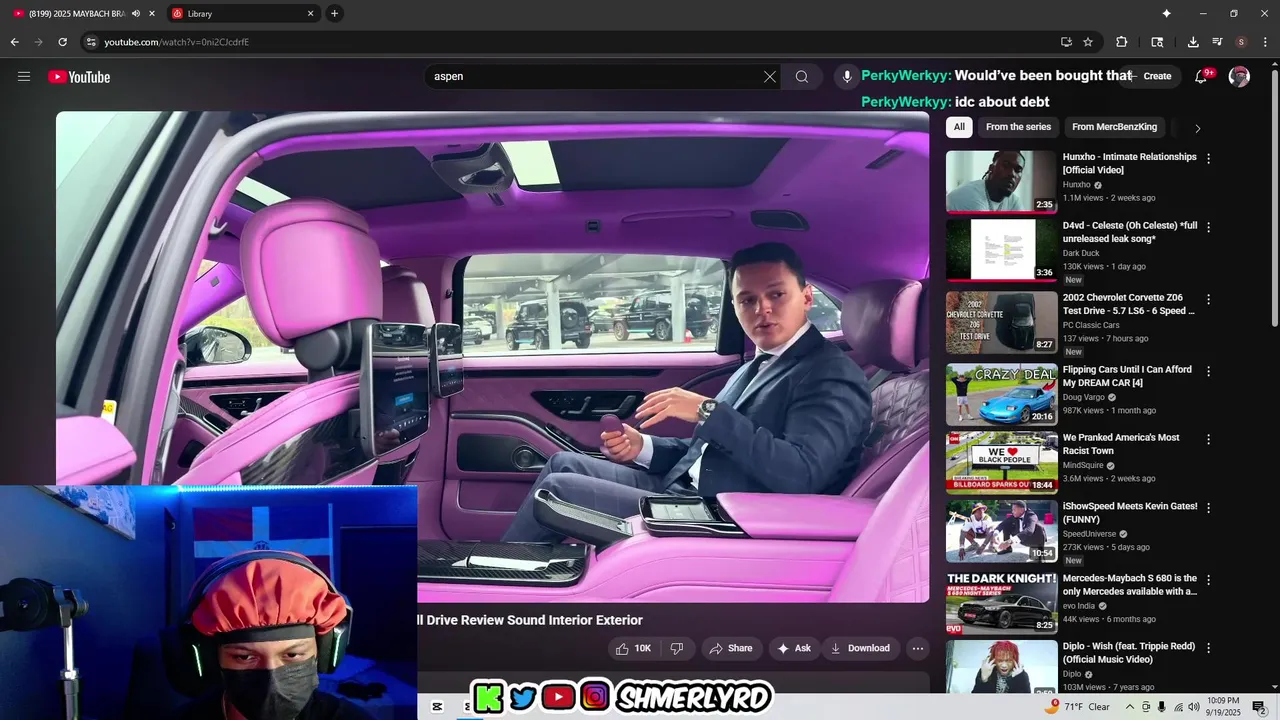The height and width of the screenshot is (720, 1280).
Task: Open more actions ellipsis under video
Action: 917,648
